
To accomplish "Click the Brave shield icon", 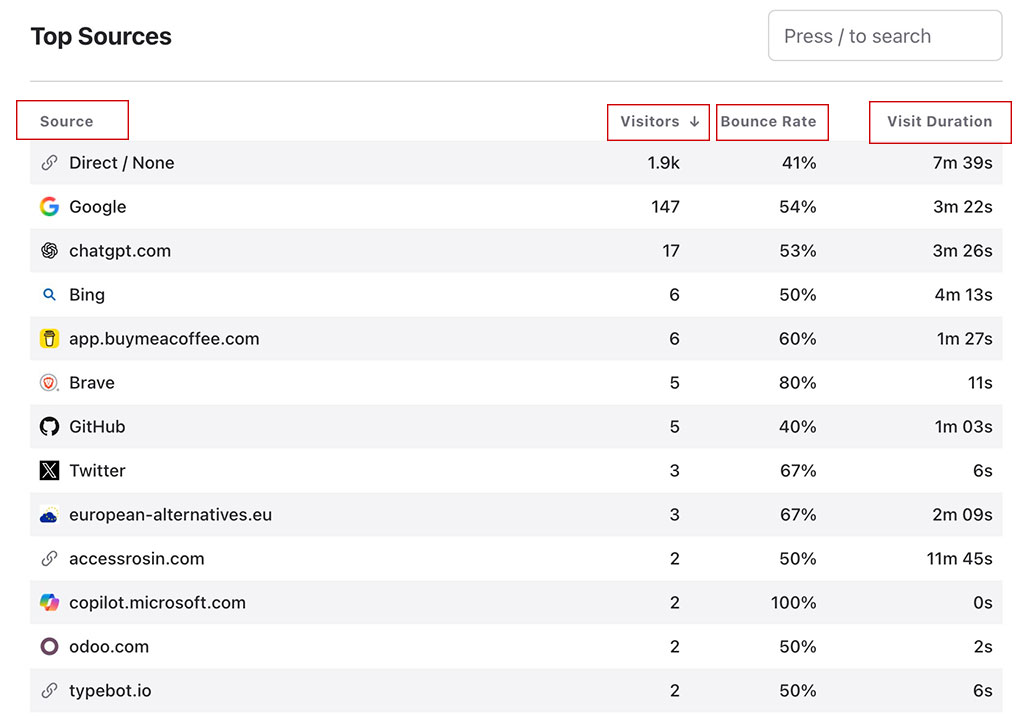I will click(49, 383).
